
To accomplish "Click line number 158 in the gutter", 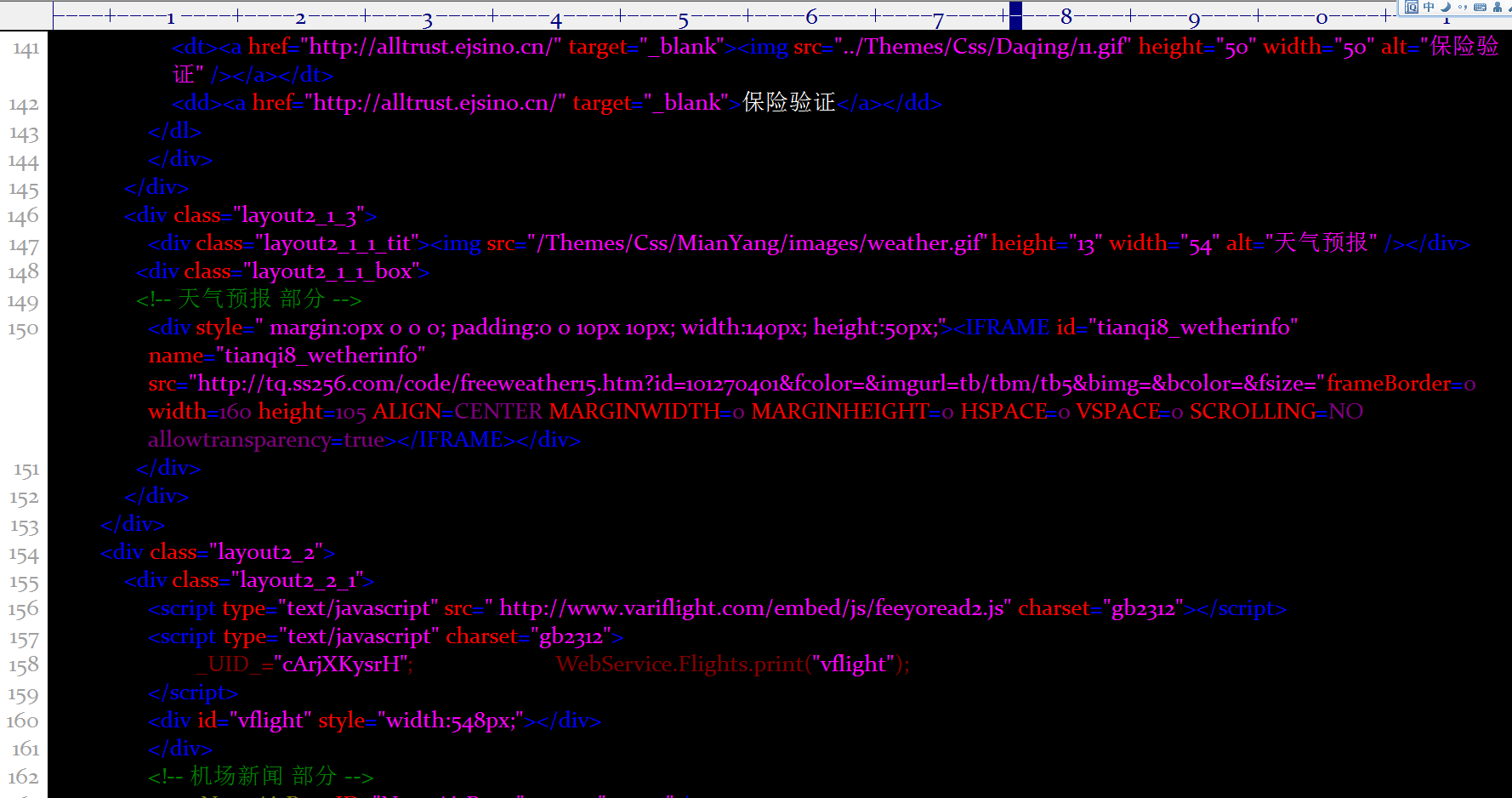I will [24, 665].
